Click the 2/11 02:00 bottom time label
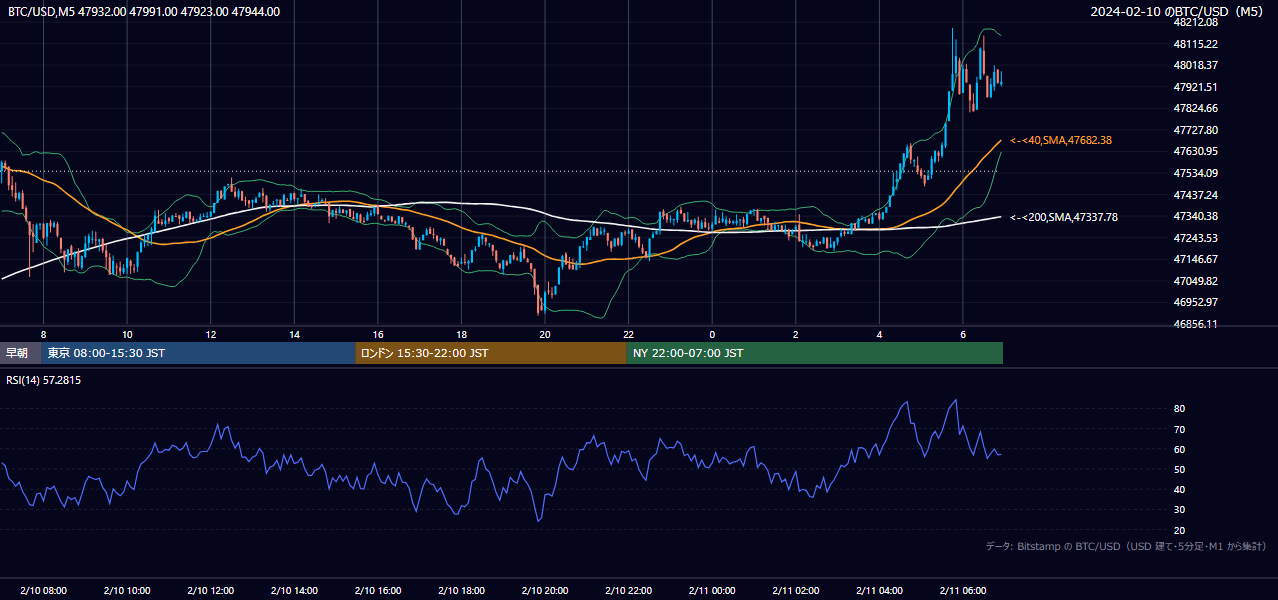 (796, 590)
